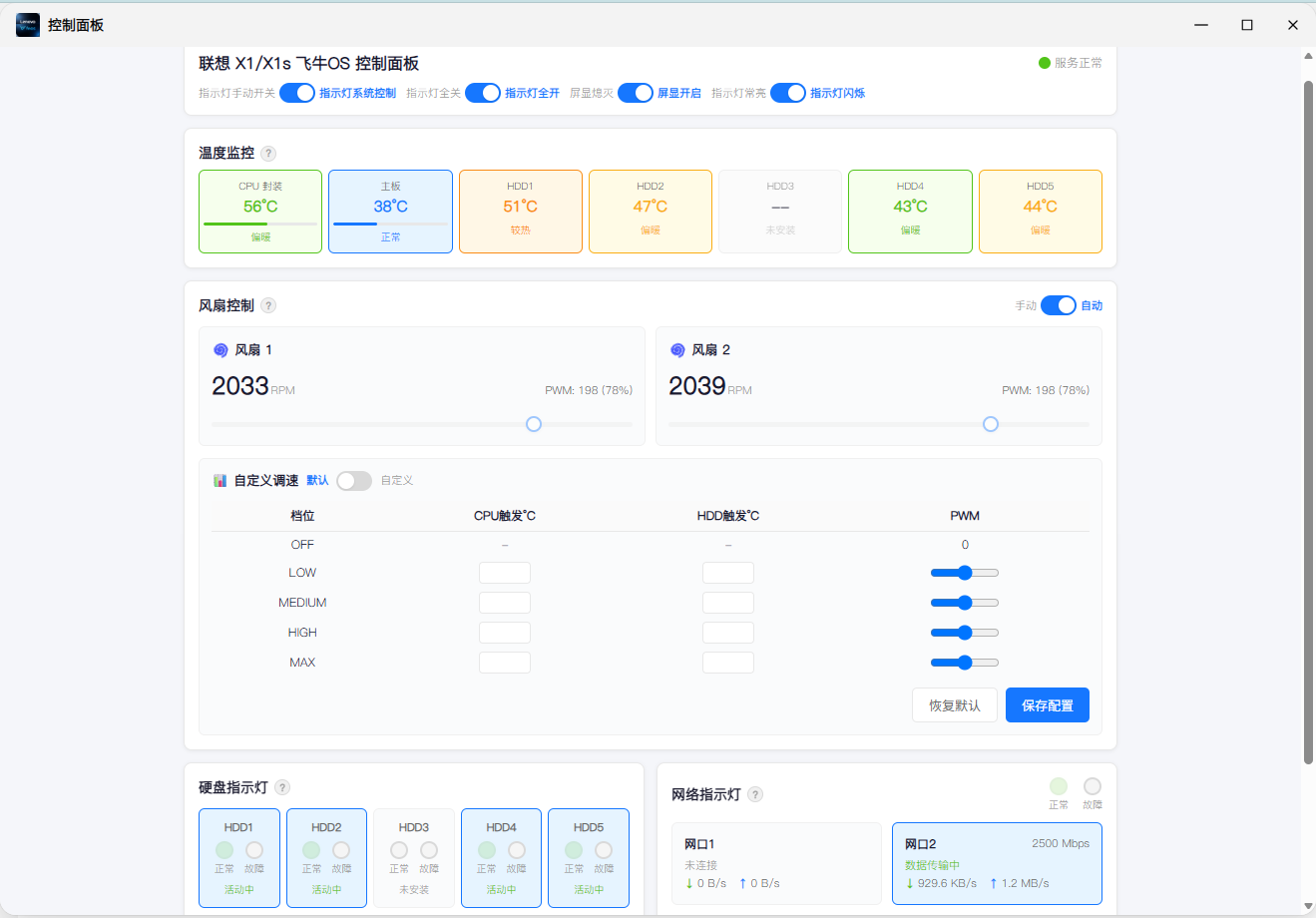Click the LOW row PWM slider
The image size is (1316, 918).
click(965, 573)
